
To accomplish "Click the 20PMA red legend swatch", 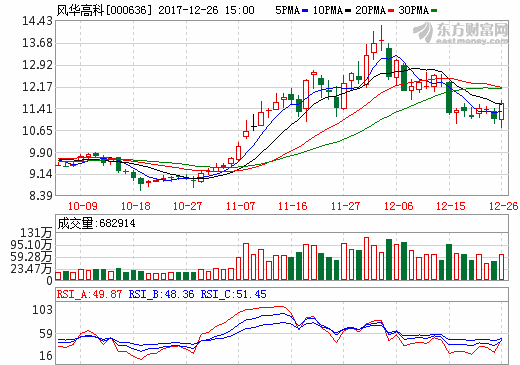I will tap(391, 11).
